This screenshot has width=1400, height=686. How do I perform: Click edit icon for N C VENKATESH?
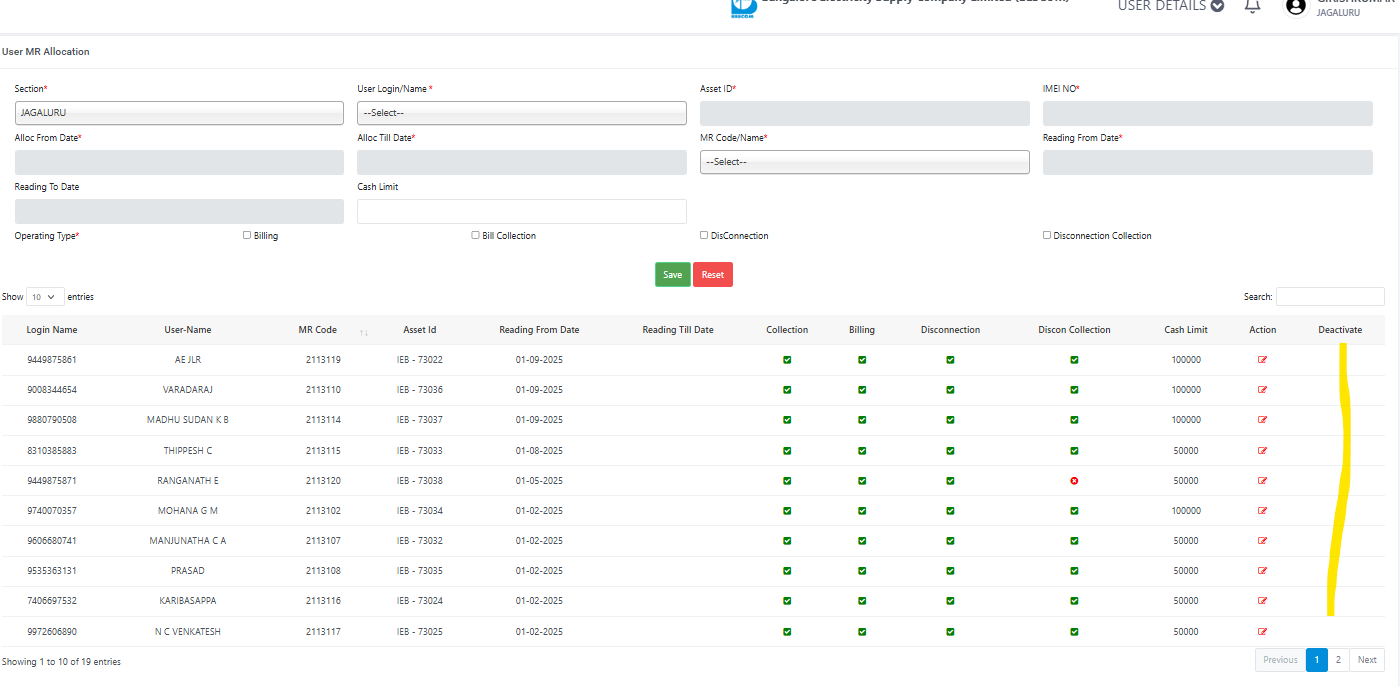tap(1262, 632)
